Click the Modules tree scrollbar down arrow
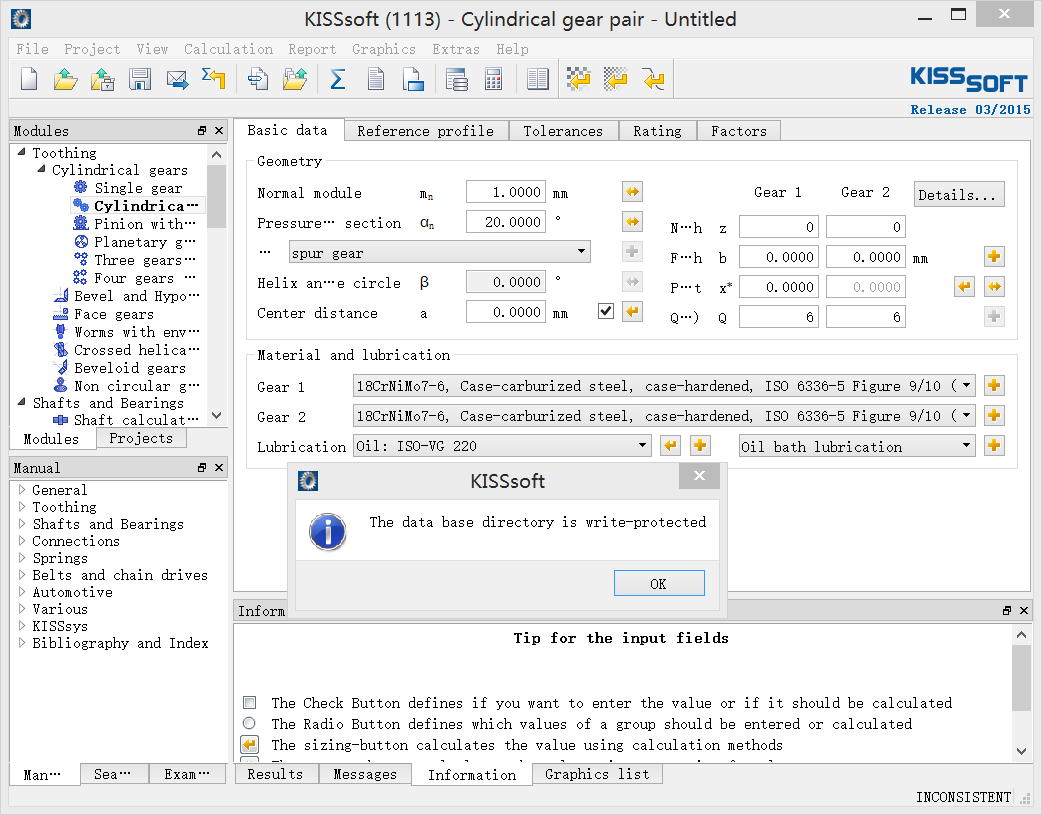Viewport: 1042px width, 815px height. point(216,415)
